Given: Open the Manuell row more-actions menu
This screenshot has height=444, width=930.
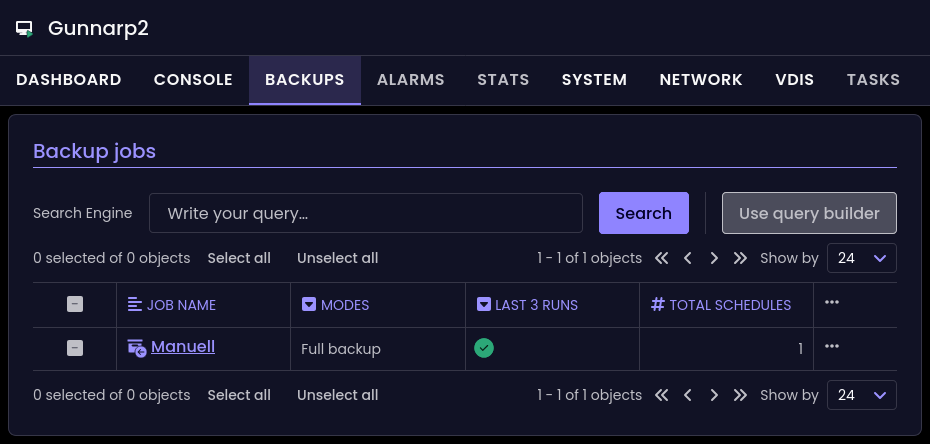Looking at the screenshot, I should [x=831, y=346].
